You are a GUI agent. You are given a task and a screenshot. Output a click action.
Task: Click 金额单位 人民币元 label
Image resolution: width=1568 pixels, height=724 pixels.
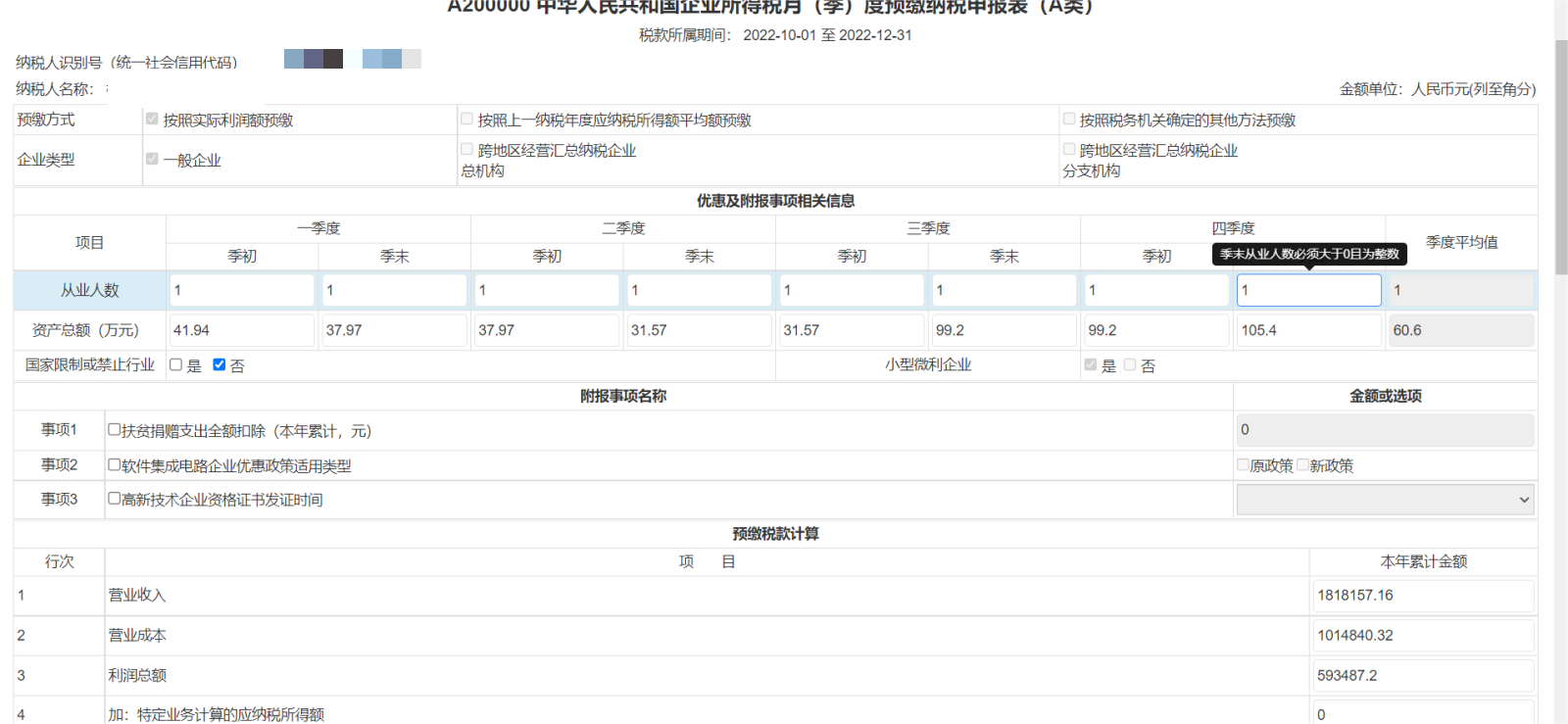1438,89
